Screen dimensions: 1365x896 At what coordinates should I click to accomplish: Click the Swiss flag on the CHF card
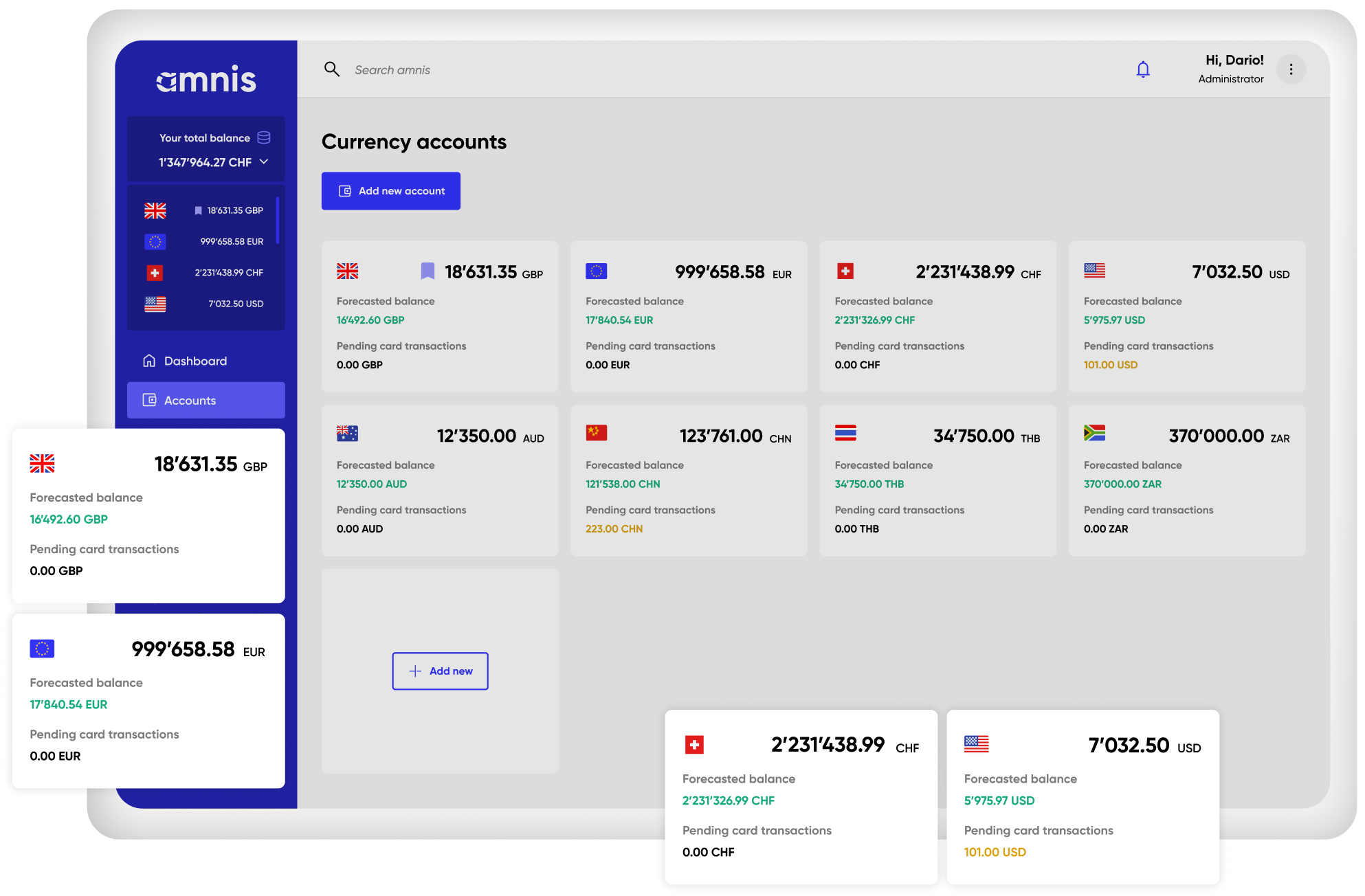(846, 271)
